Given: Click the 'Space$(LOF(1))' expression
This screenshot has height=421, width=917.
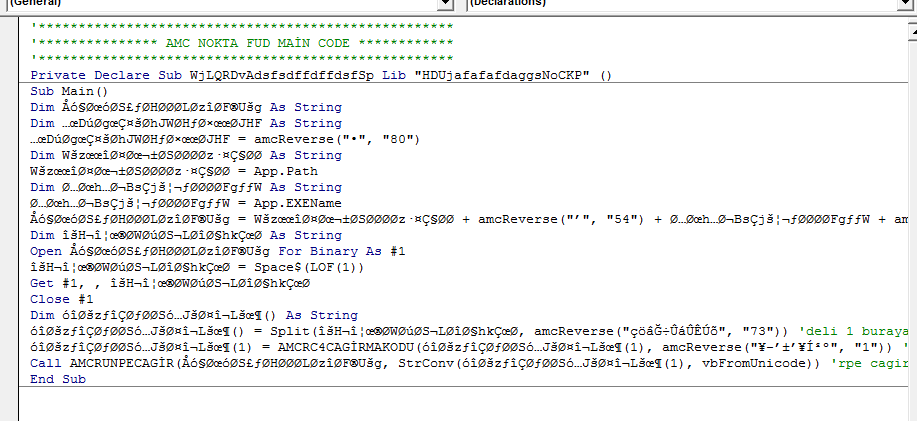Looking at the screenshot, I should (309, 267).
